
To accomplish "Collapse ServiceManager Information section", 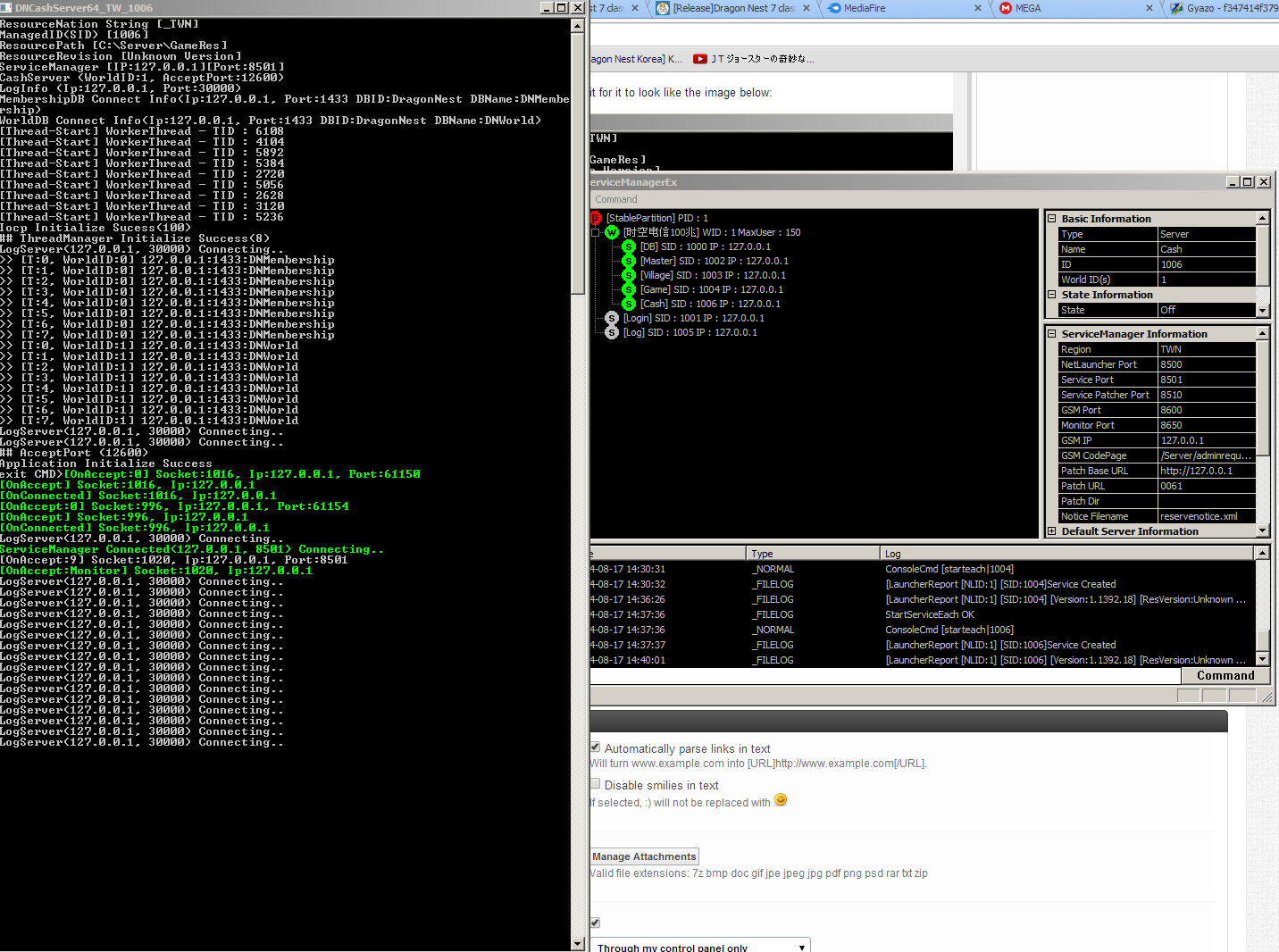I will [1052, 334].
